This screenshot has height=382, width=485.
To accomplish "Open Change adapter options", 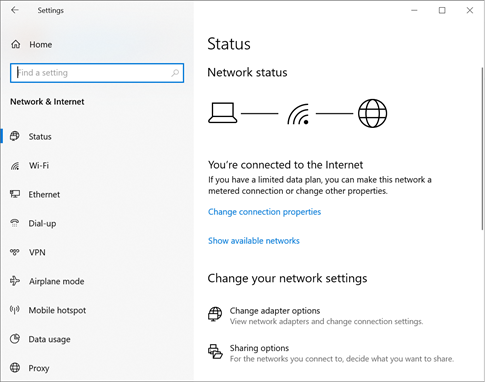I will click(x=275, y=311).
